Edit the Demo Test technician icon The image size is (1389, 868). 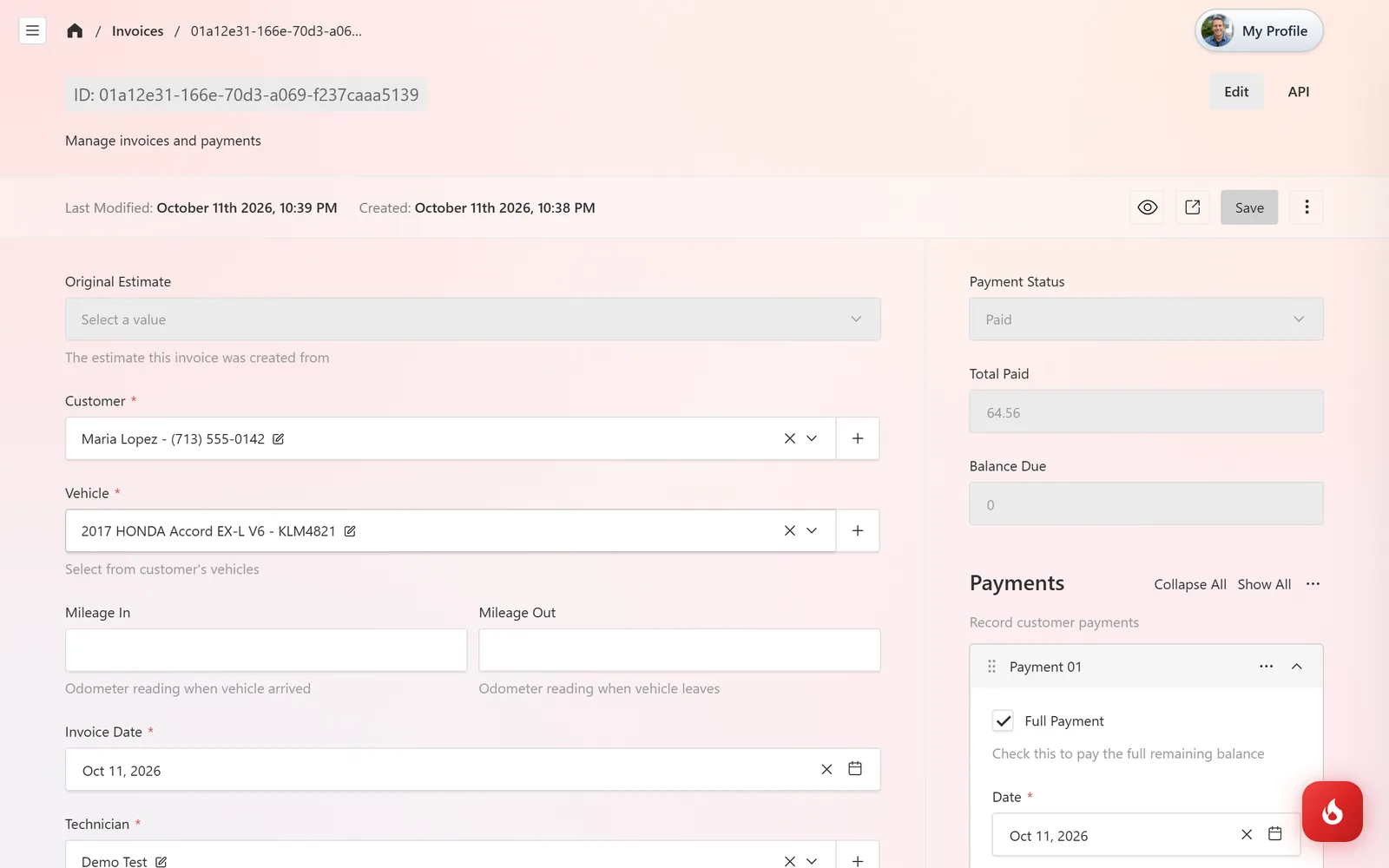pyautogui.click(x=161, y=862)
